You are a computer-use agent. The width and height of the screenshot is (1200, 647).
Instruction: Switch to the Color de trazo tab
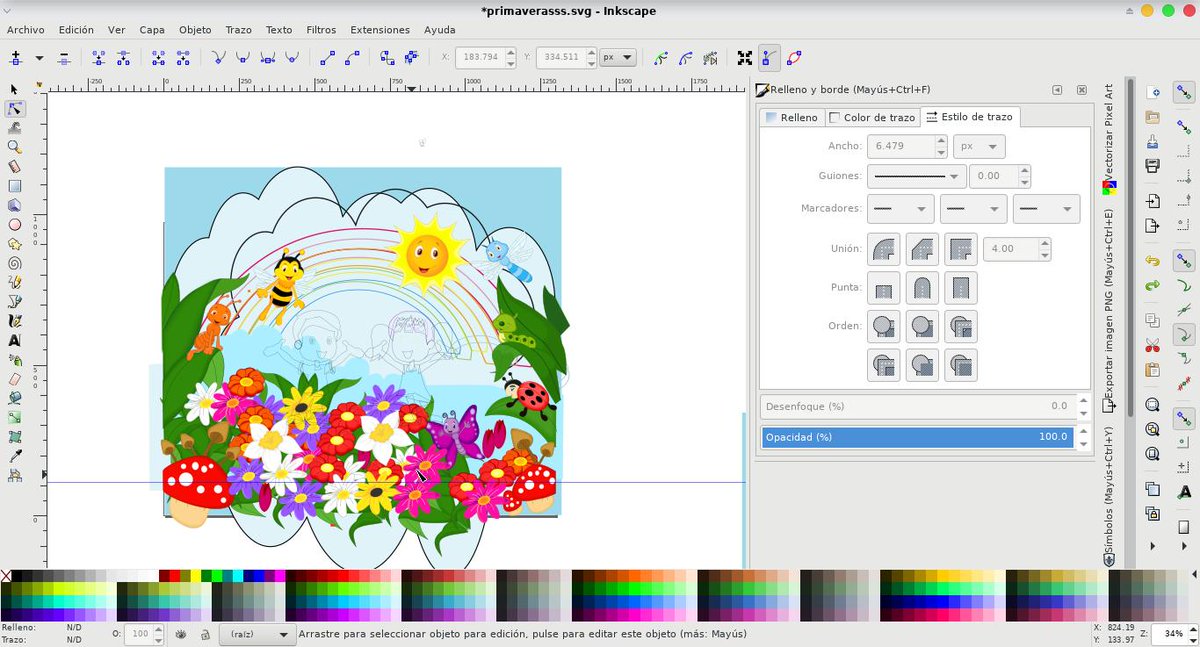[x=871, y=117]
